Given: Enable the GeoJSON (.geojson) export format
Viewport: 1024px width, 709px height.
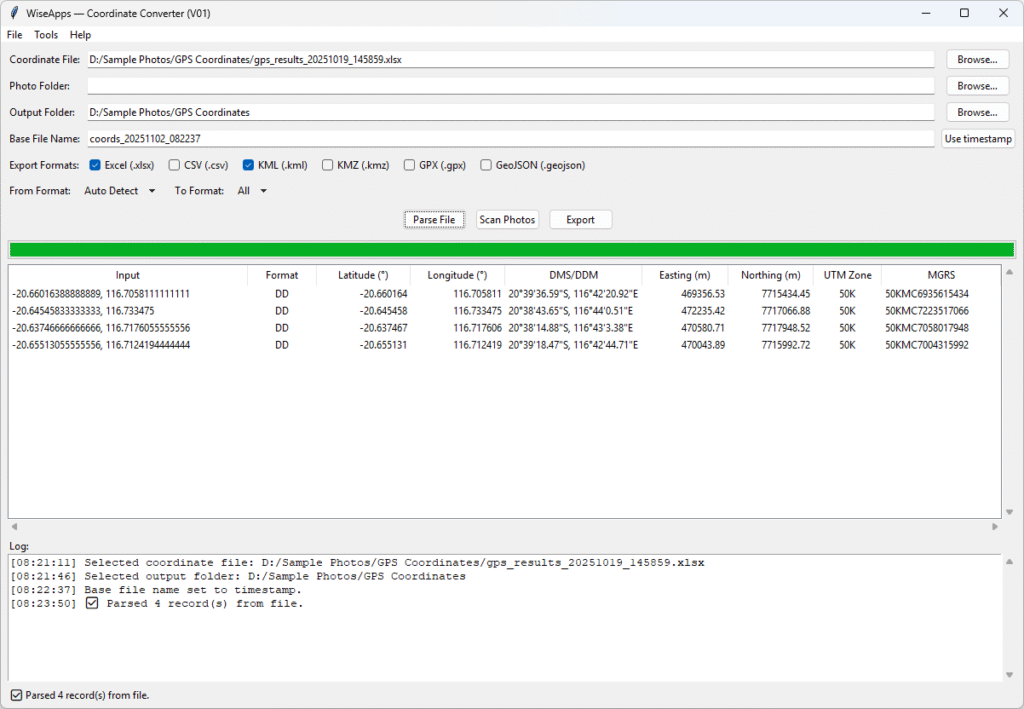Looking at the screenshot, I should pyautogui.click(x=486, y=165).
